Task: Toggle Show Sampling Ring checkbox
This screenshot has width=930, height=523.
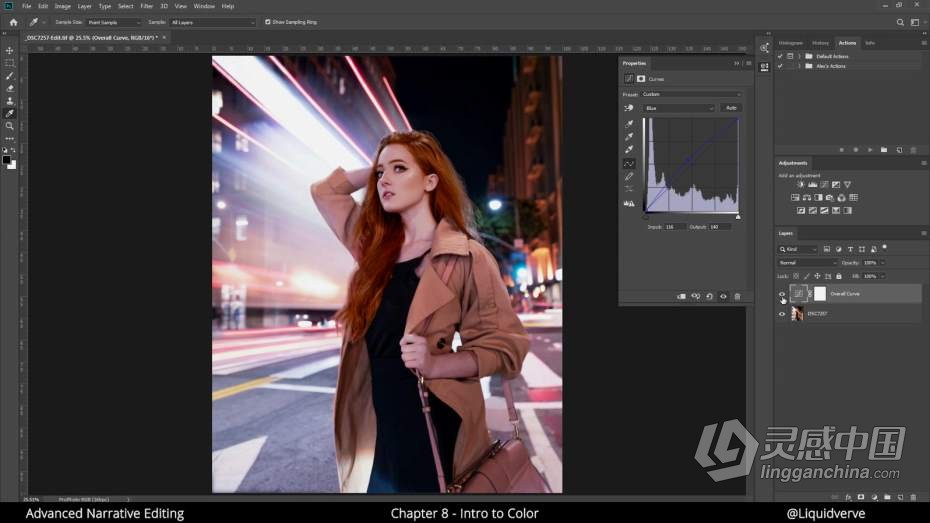Action: [267, 22]
